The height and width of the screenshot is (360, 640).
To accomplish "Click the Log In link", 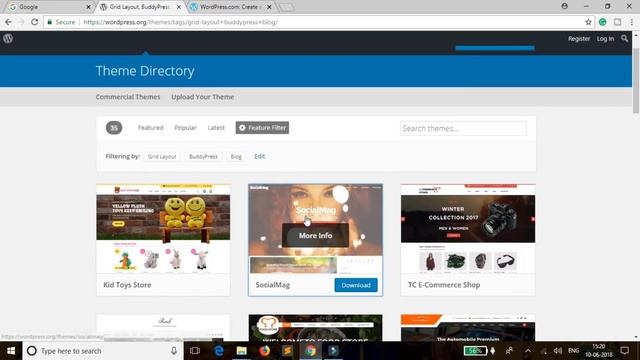I will pos(605,39).
